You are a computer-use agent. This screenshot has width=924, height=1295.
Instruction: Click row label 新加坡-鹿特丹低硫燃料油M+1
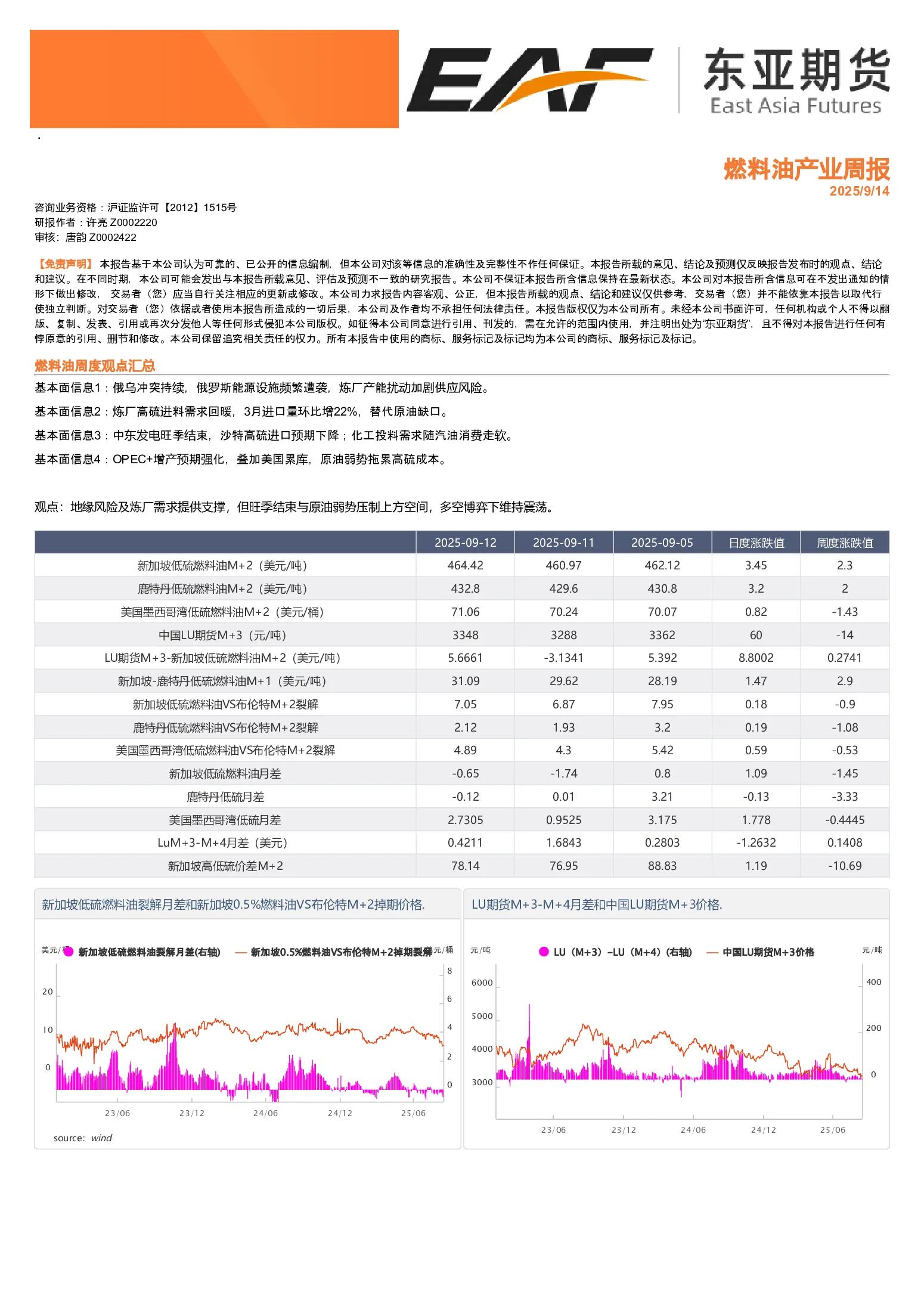coord(225,681)
